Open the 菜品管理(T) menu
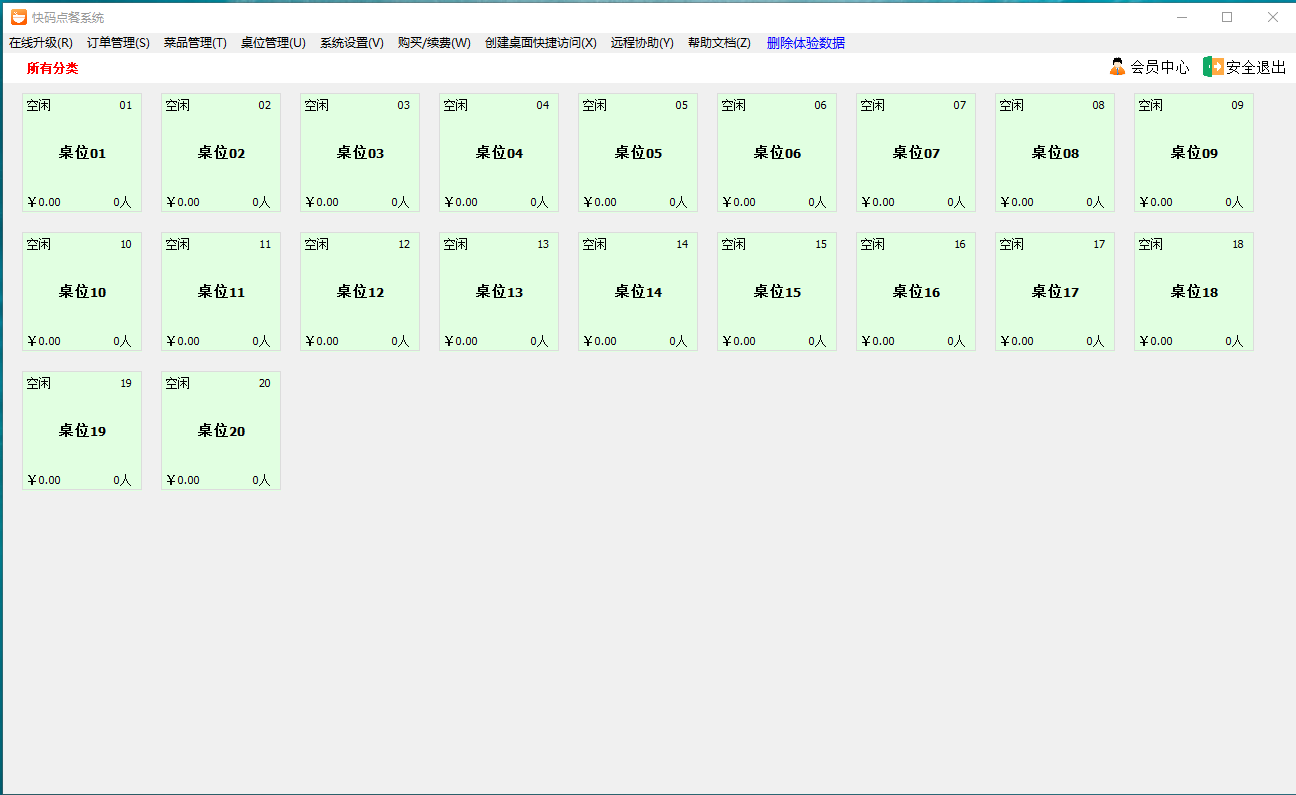1296x795 pixels. 195,43
